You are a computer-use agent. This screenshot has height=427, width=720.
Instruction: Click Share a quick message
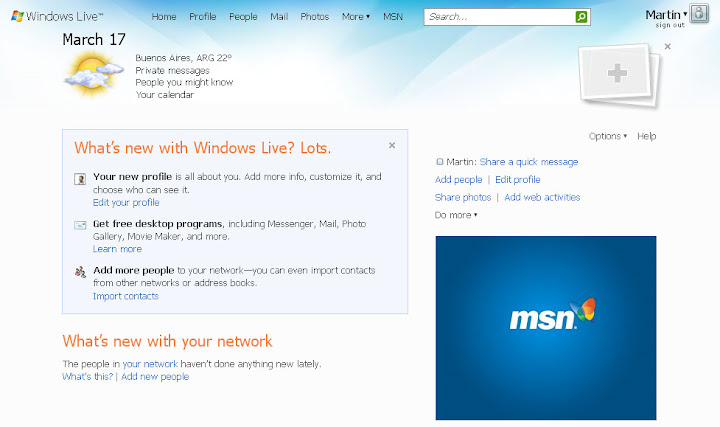pyautogui.click(x=529, y=162)
